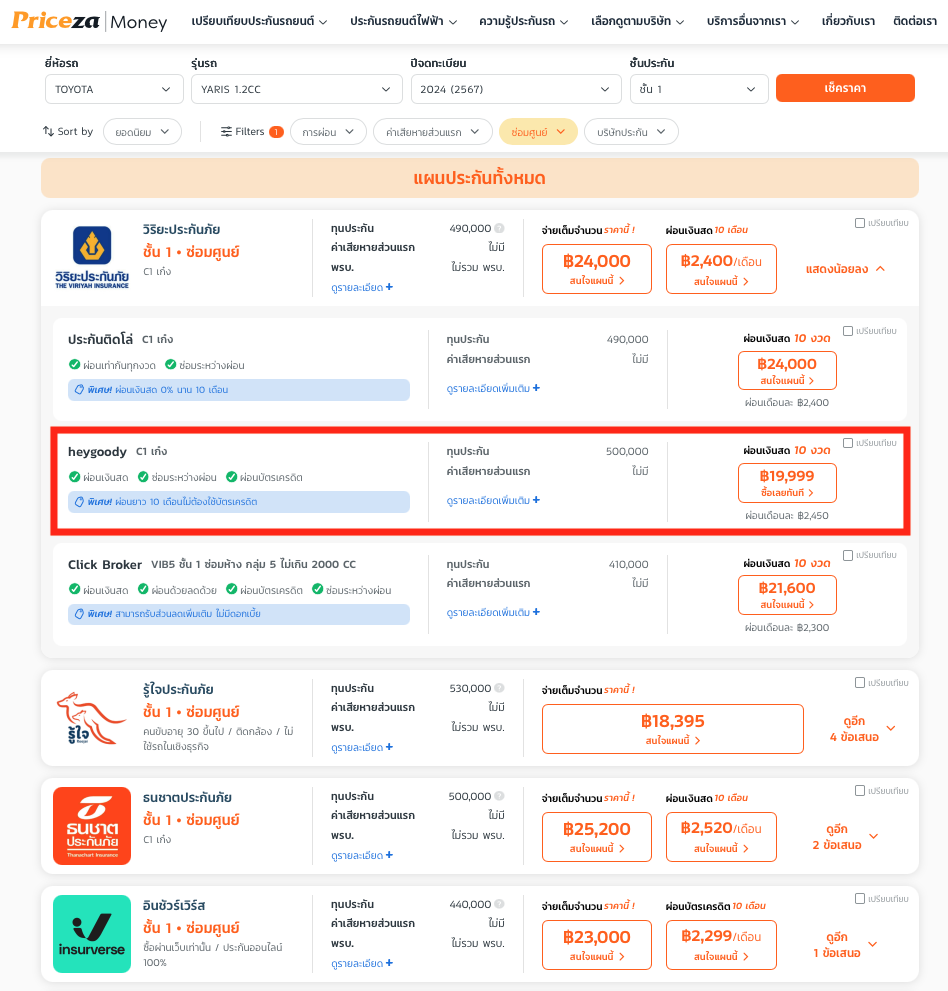Click the orange เช็คราคา button
Screen dimensions: 948x991
(845, 88)
